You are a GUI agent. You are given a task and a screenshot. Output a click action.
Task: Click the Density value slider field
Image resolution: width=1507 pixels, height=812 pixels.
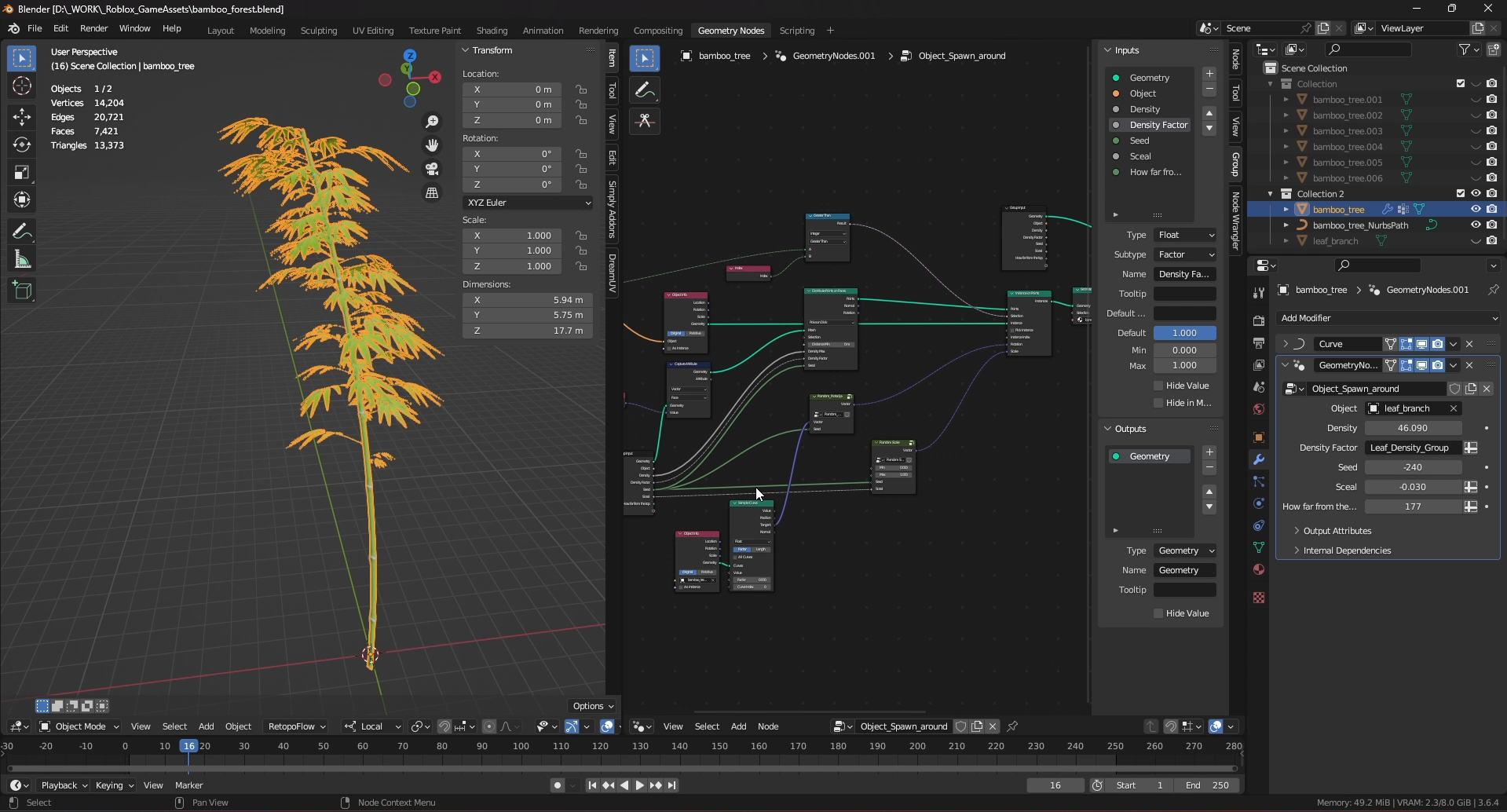[x=1413, y=428]
